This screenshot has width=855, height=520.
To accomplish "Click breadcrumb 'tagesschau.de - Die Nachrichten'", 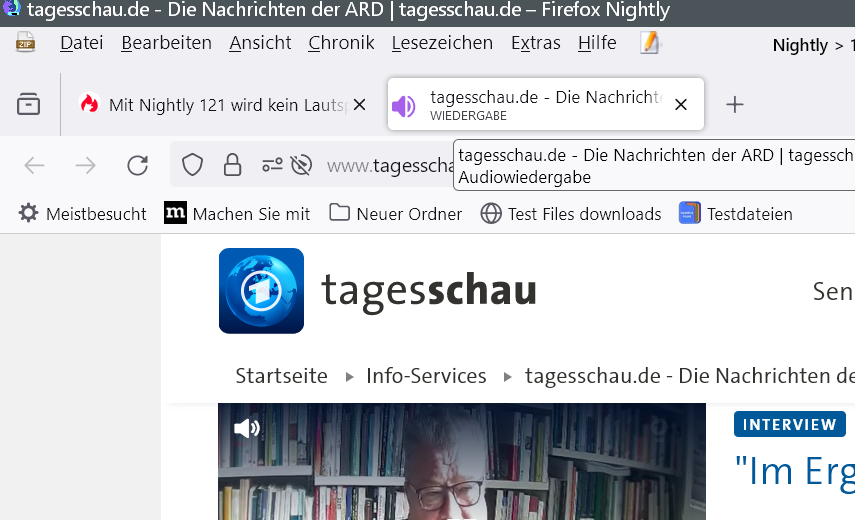I will coord(690,376).
